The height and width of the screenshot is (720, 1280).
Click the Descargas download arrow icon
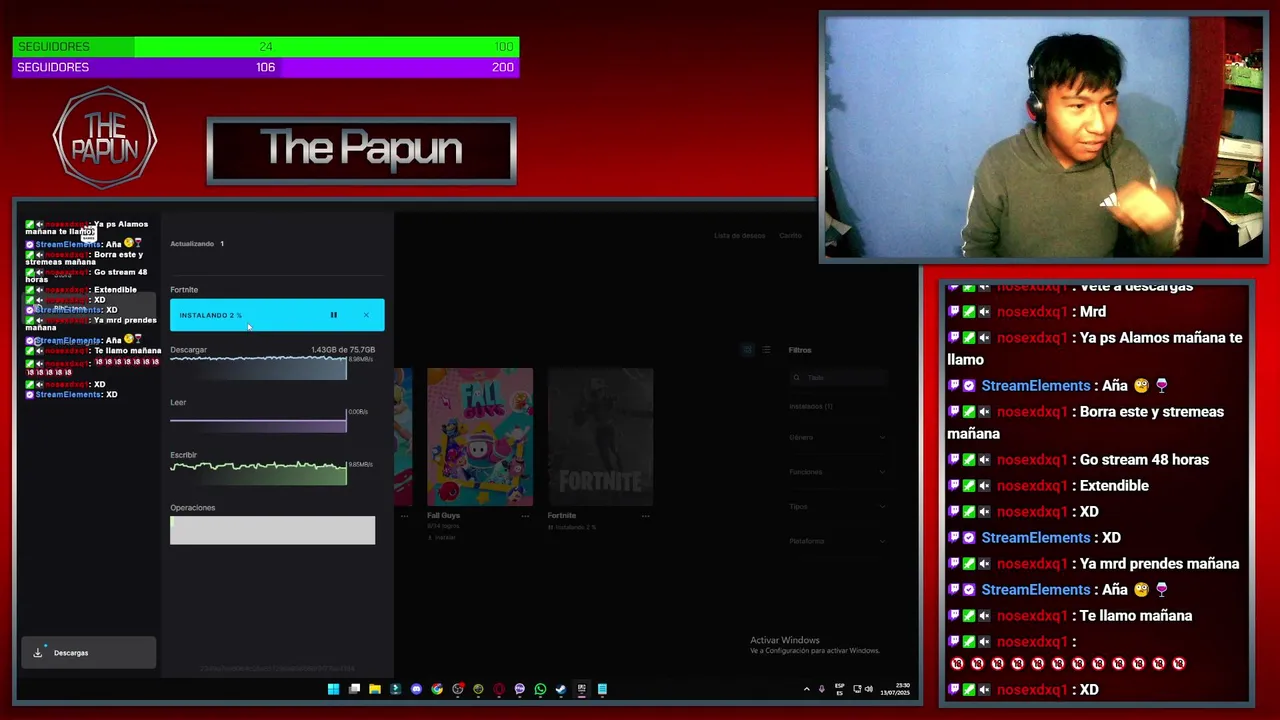pyautogui.click(x=38, y=653)
